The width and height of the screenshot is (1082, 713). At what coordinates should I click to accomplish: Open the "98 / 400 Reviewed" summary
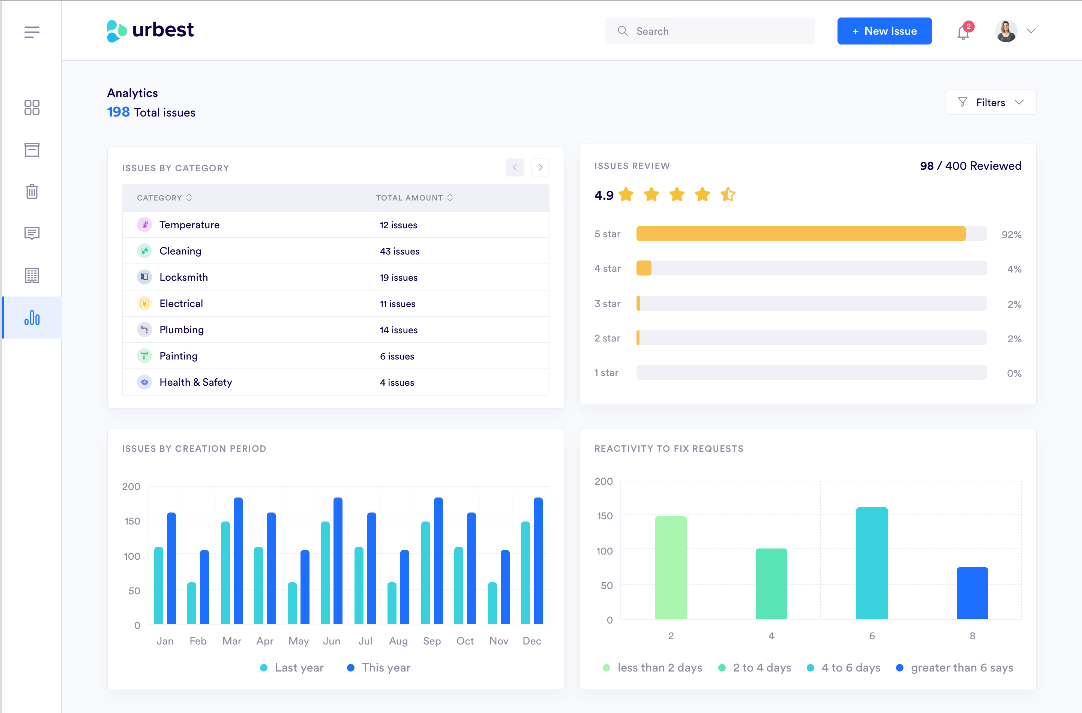pos(969,165)
